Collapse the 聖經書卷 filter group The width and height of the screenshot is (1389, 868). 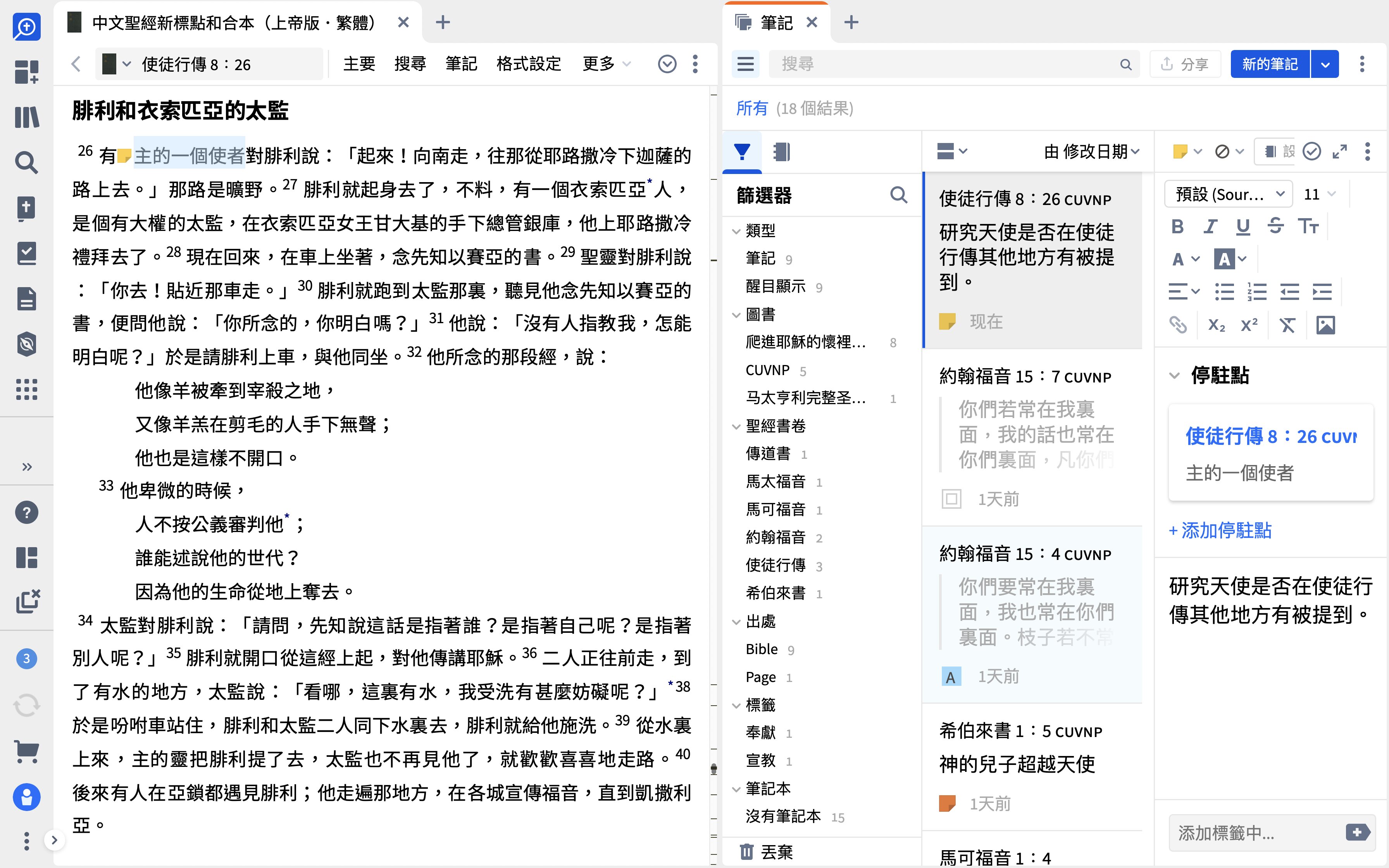pyautogui.click(x=736, y=427)
